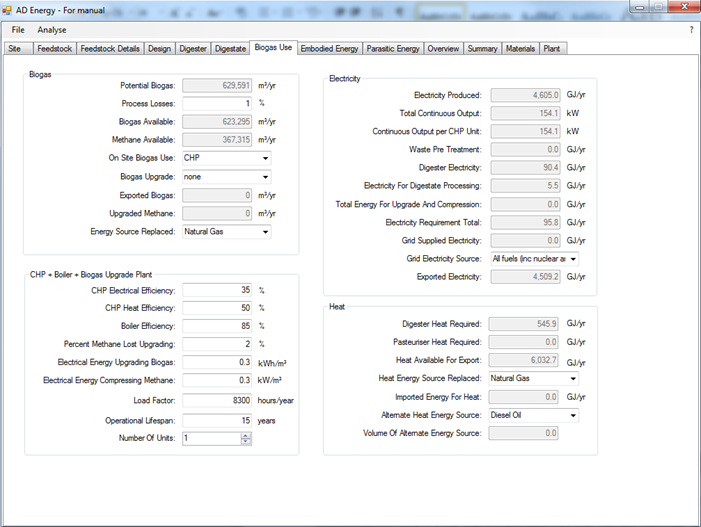This screenshot has width=701, height=527.
Task: Switch to the Embodied Energy tab
Action: tap(330, 48)
